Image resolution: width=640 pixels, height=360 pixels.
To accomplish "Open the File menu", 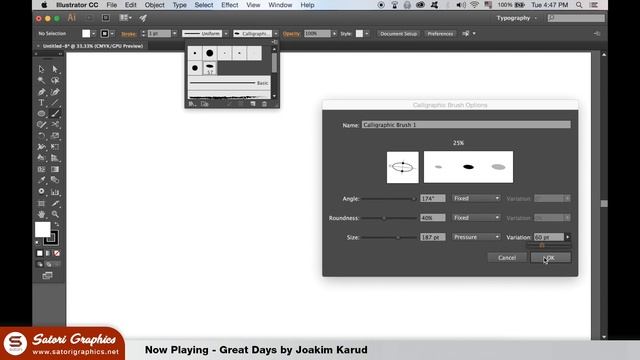I will 111,5.
